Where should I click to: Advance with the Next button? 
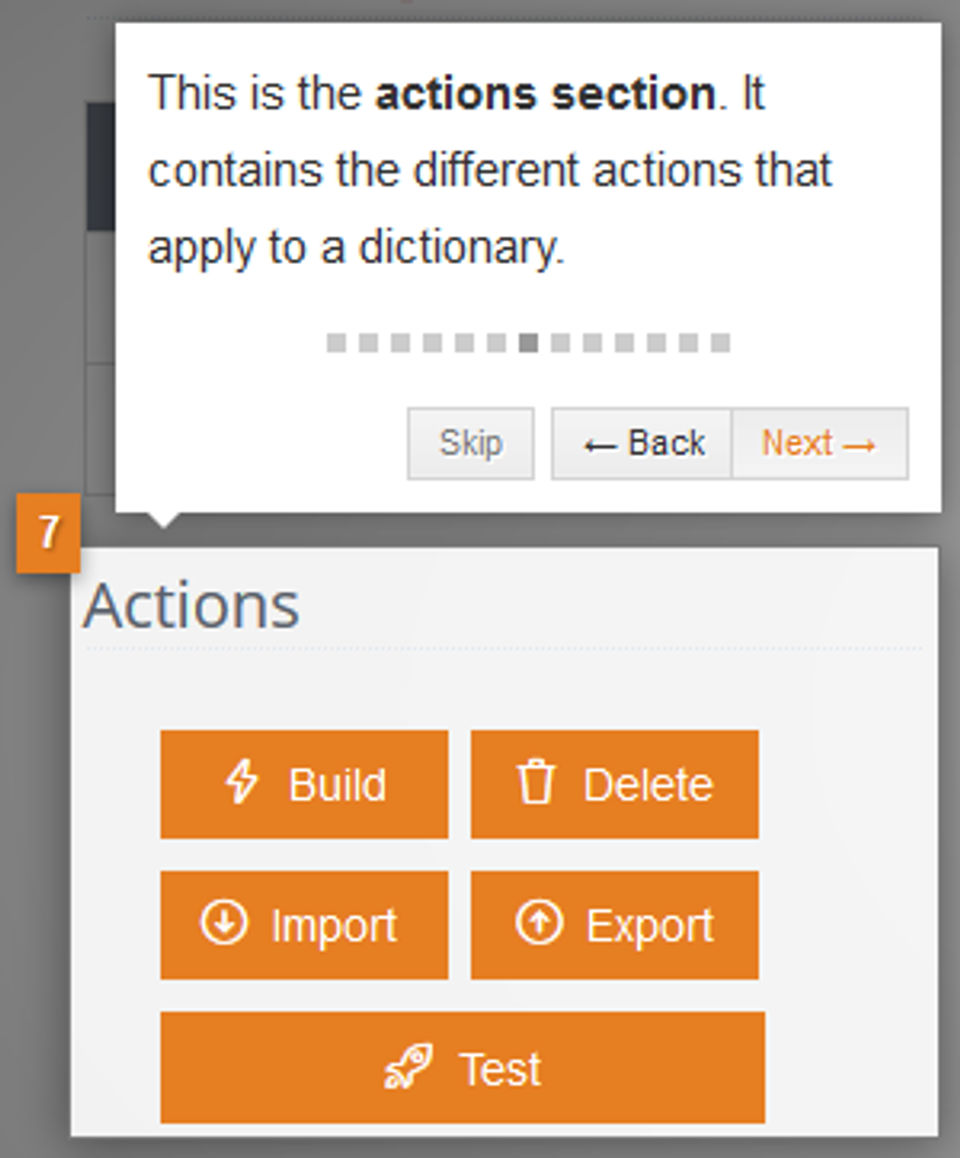(x=819, y=443)
